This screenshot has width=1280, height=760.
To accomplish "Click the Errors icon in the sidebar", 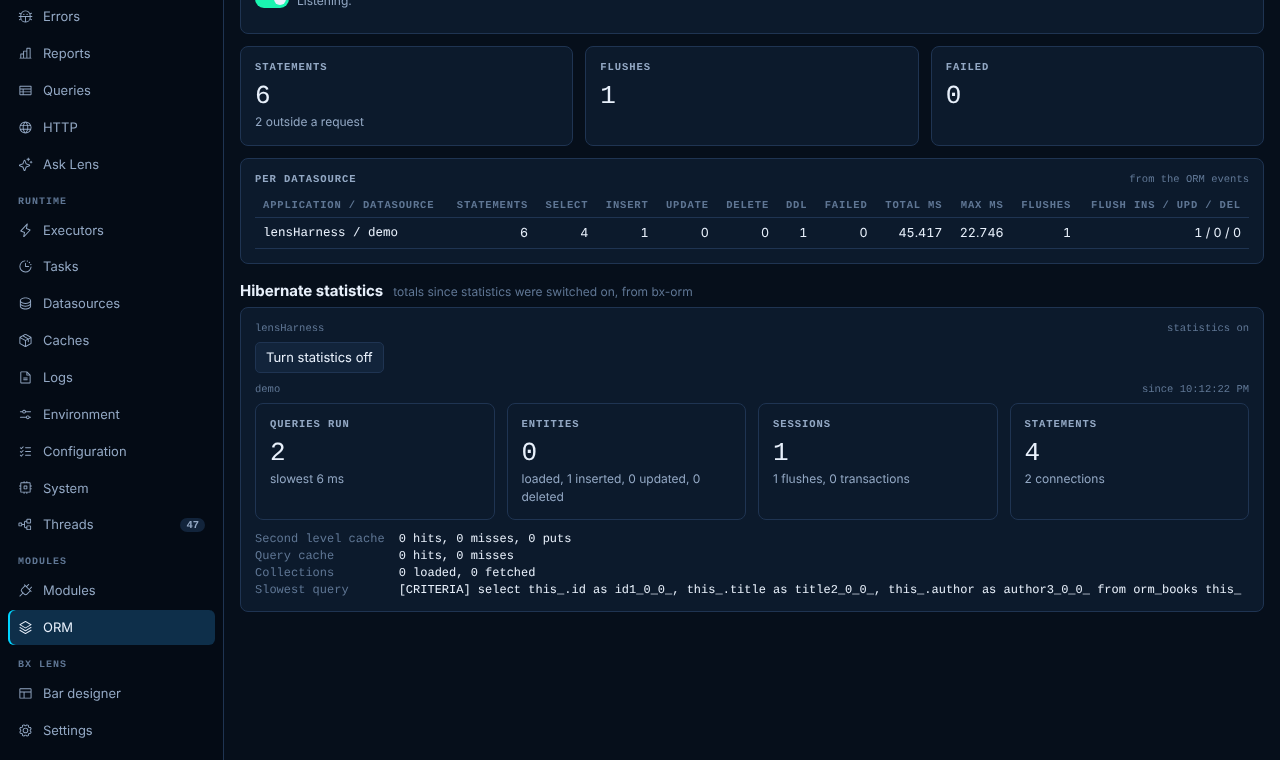I will coord(25,17).
